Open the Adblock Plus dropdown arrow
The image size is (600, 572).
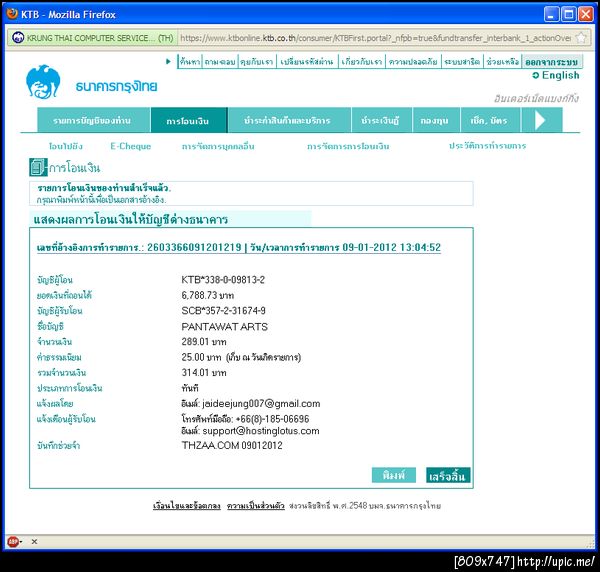click(x=21, y=542)
